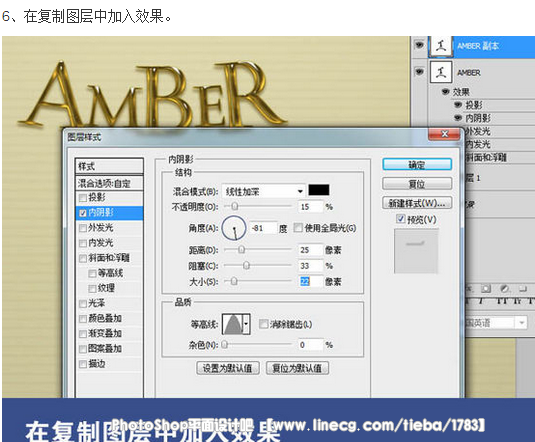The width and height of the screenshot is (535, 442).
Task: Enable the 斜面和浮雕 checkbox
Action: tap(83, 258)
